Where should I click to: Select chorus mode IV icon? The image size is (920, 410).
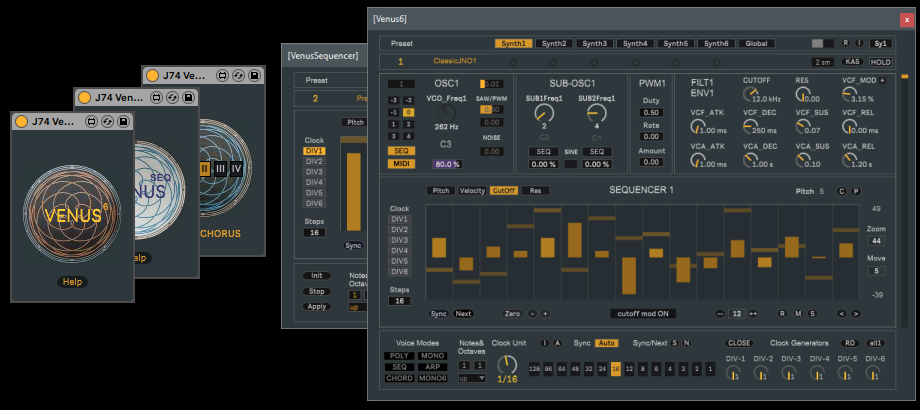[237, 169]
